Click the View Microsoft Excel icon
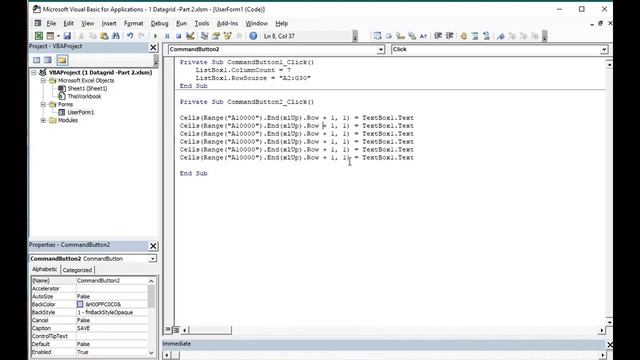The width and height of the screenshot is (640, 360). pos(38,36)
